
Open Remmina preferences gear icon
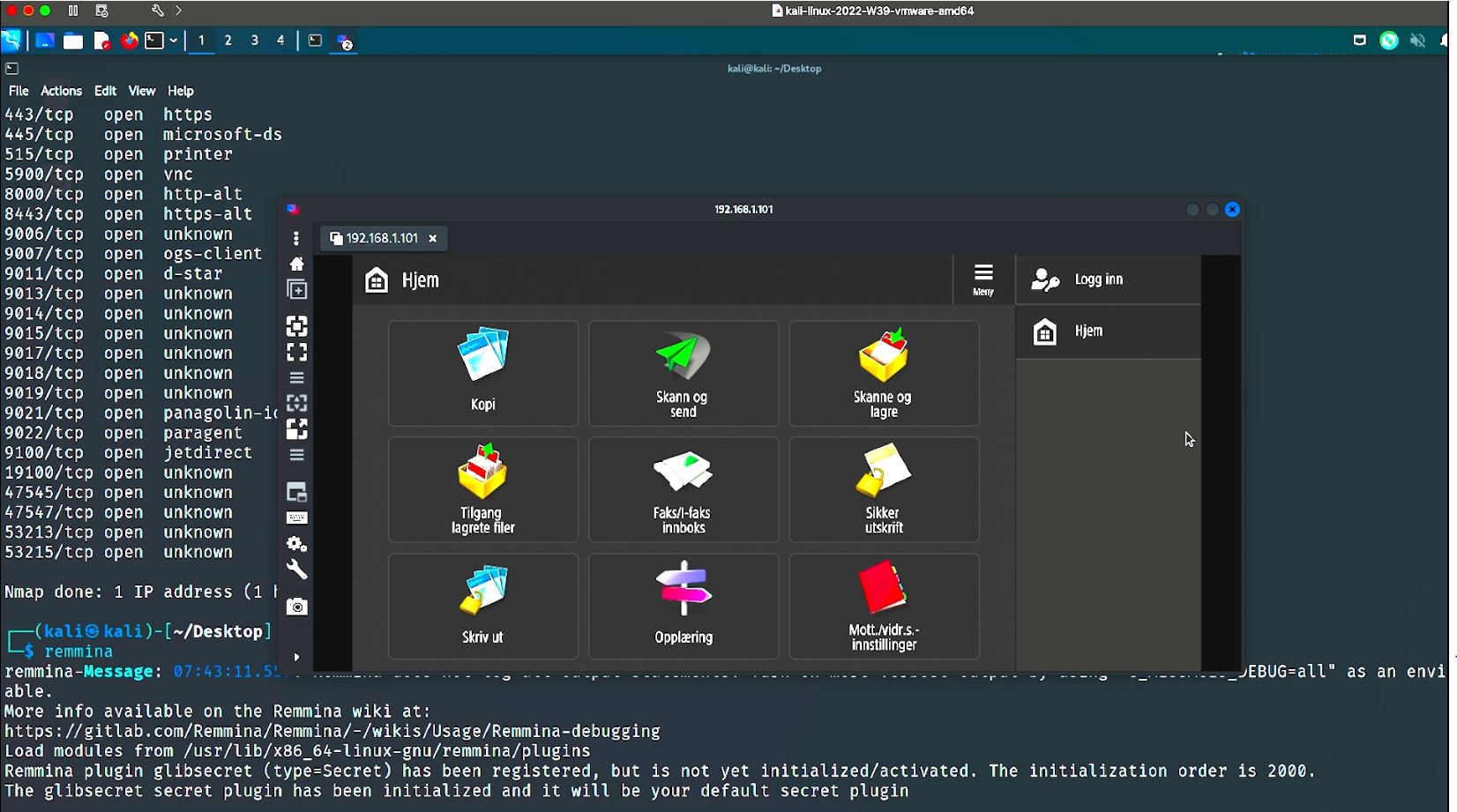297,544
